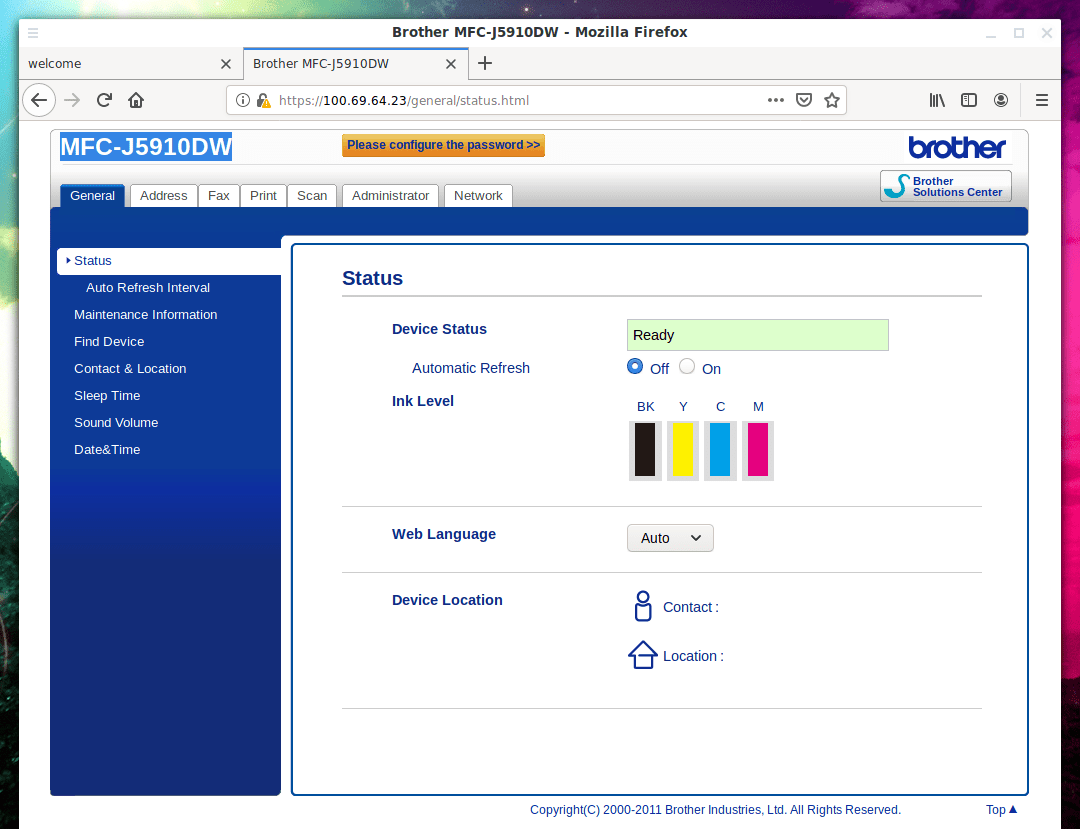1080x829 pixels.
Task: Click the black BK ink level bar
Action: tap(645, 449)
